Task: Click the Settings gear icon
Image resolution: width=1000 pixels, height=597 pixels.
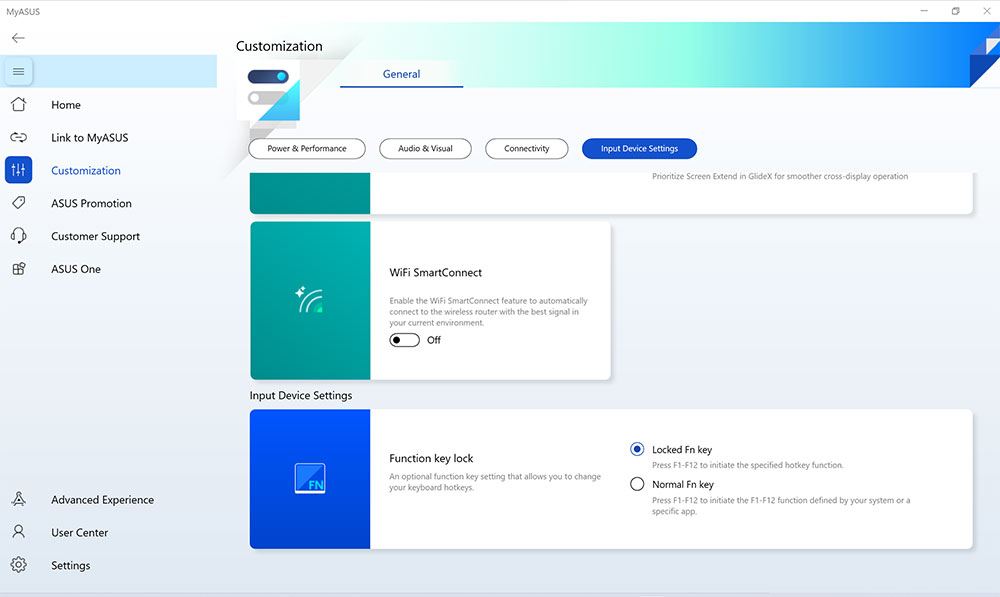Action: coord(18,564)
